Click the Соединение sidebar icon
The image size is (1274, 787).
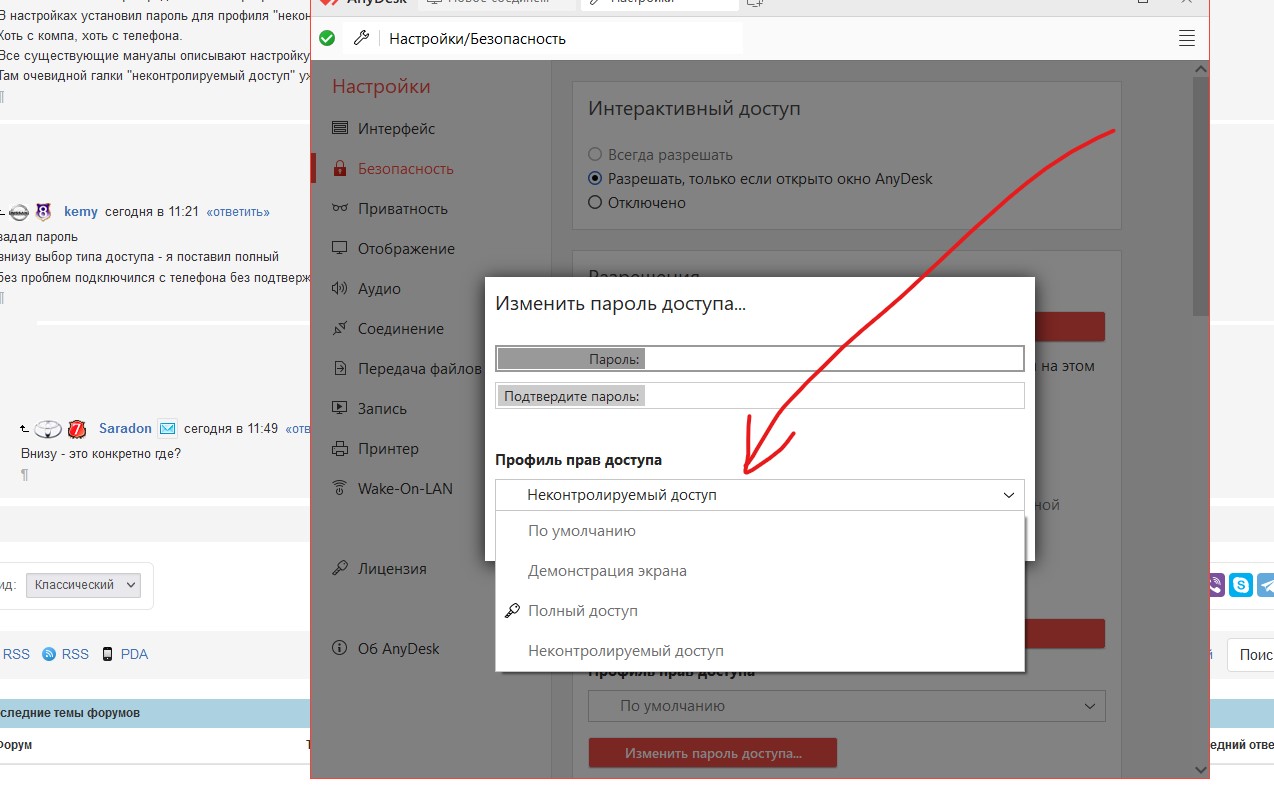click(340, 329)
